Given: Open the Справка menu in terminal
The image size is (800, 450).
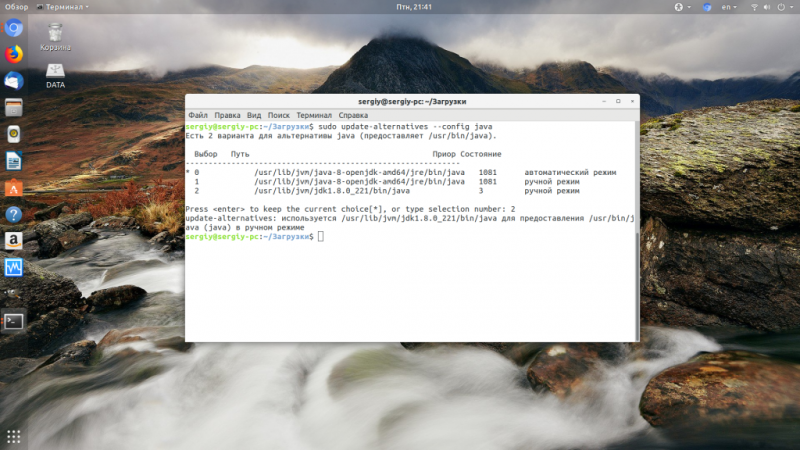Looking at the screenshot, I should pos(353,115).
